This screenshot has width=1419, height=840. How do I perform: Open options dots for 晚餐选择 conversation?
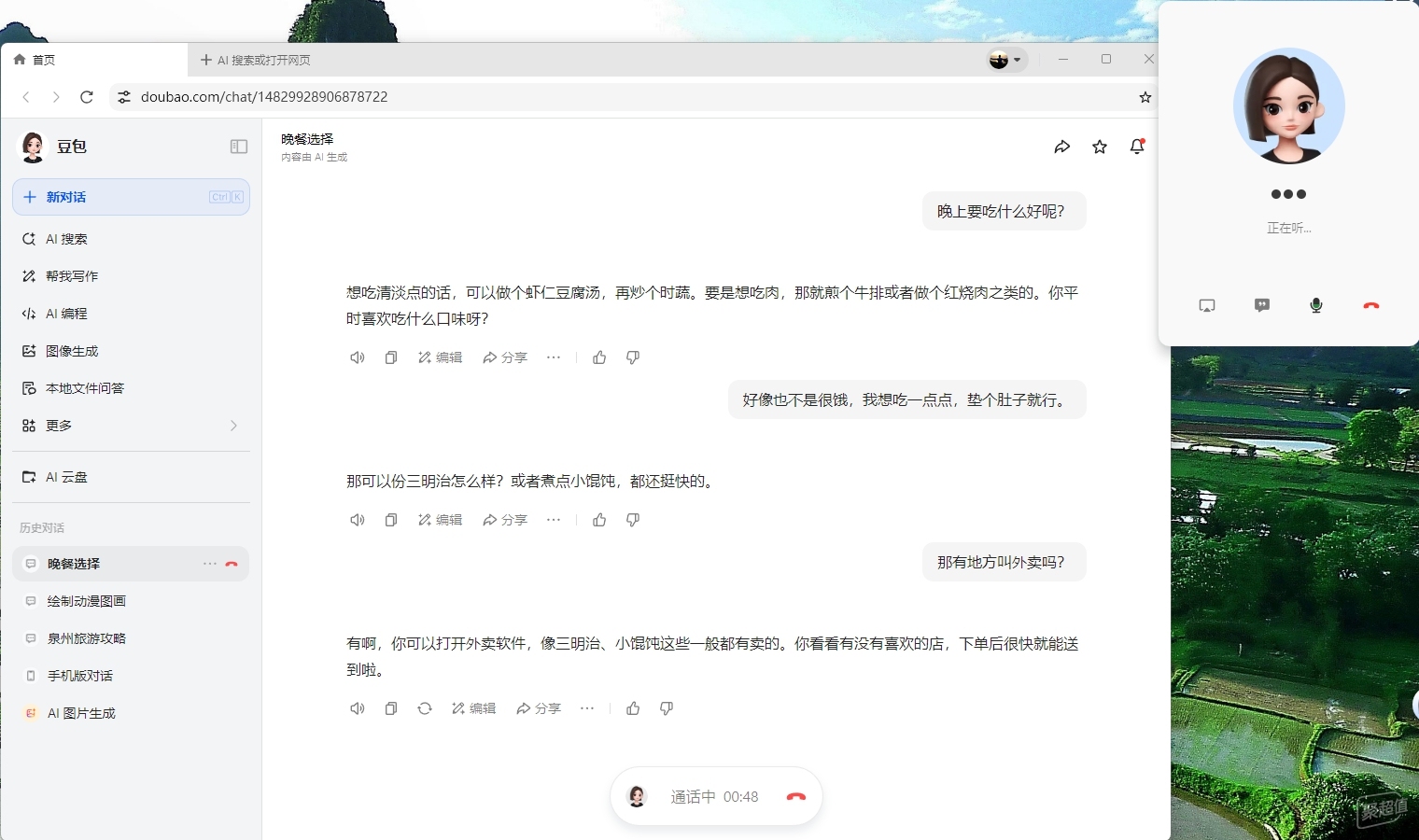[209, 564]
